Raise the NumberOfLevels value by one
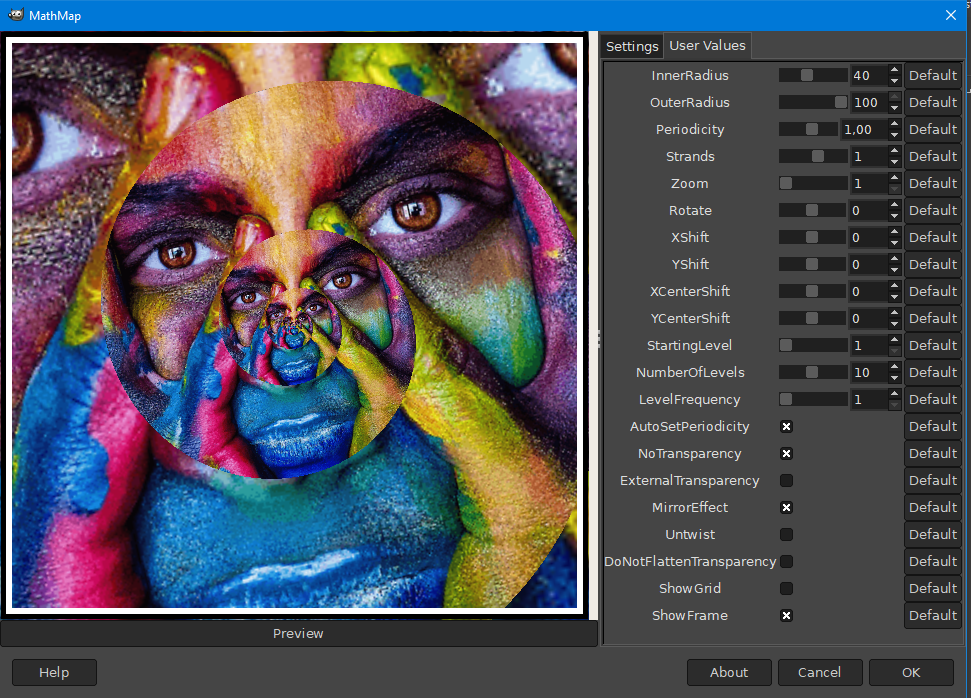971x698 pixels. coord(894,367)
